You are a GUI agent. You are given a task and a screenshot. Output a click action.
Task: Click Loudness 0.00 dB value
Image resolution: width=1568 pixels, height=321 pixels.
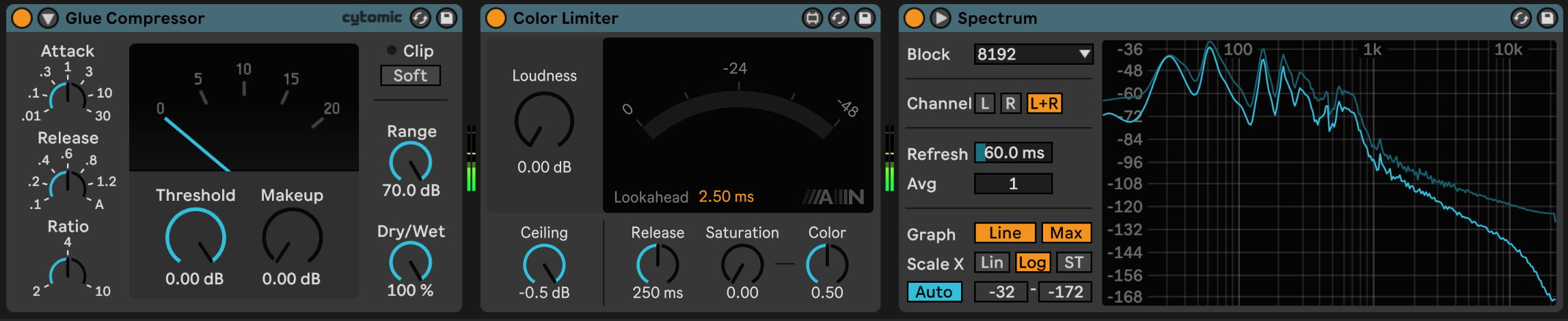click(544, 167)
